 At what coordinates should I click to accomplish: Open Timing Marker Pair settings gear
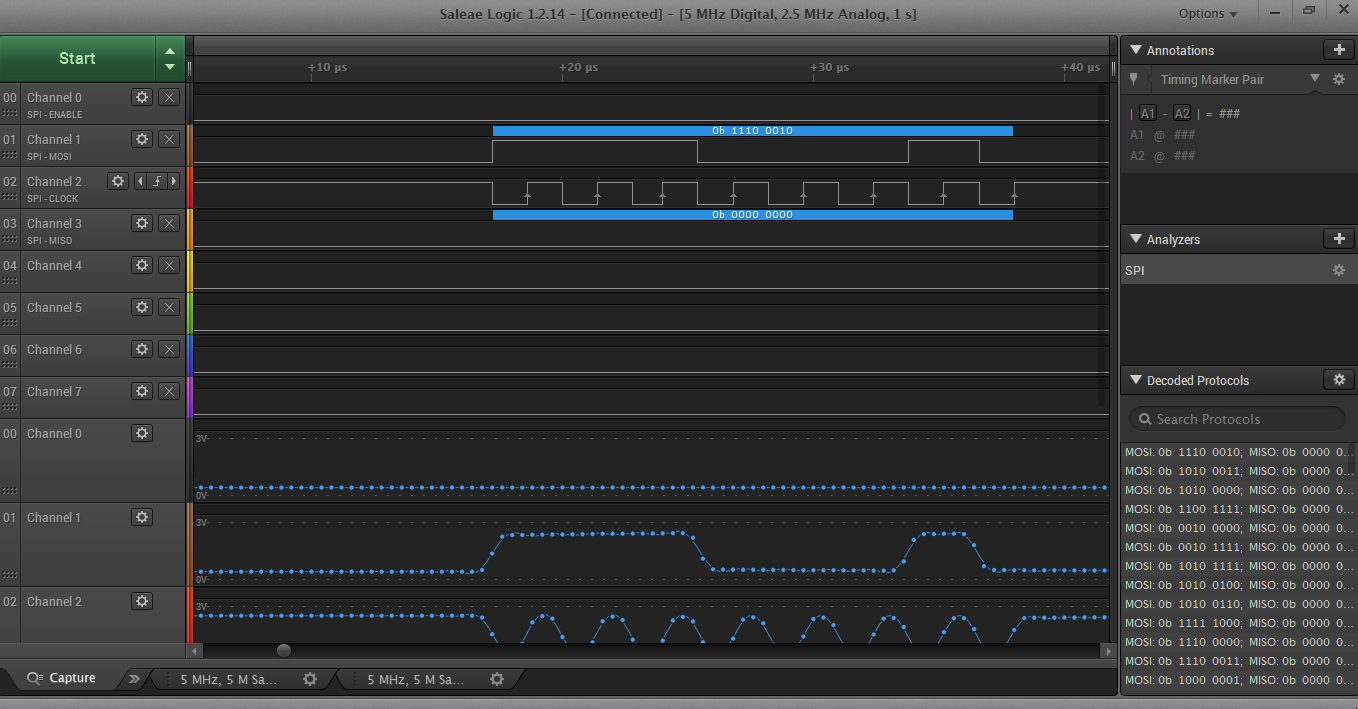click(x=1339, y=79)
